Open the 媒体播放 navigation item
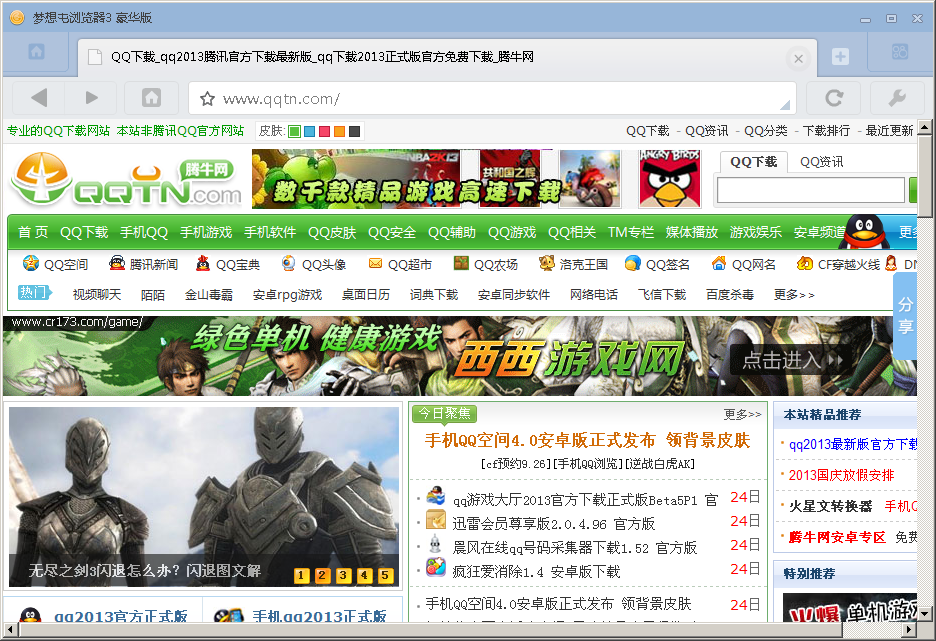 tap(692, 232)
